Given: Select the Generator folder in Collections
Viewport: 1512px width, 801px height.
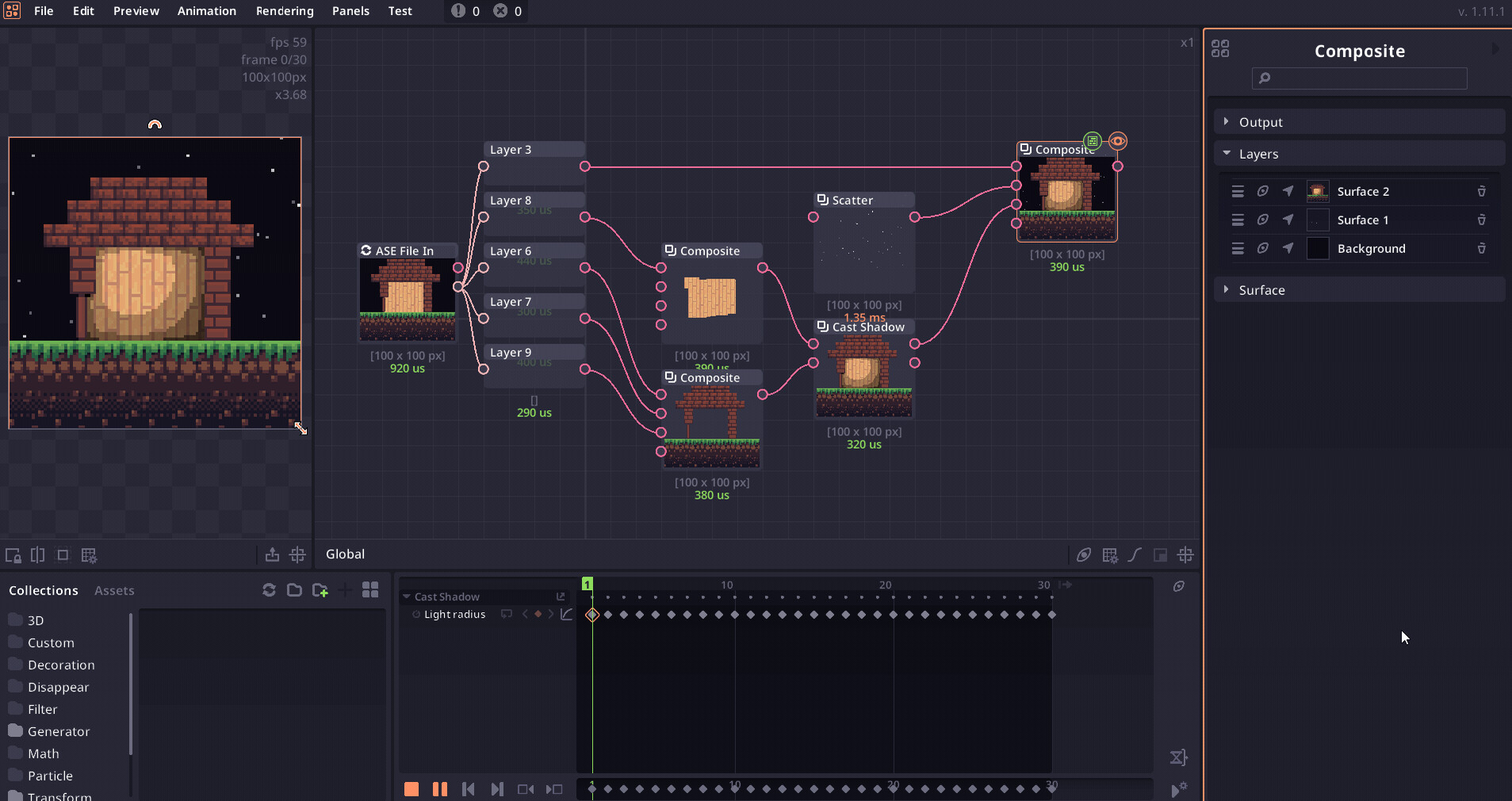Looking at the screenshot, I should tap(59, 731).
